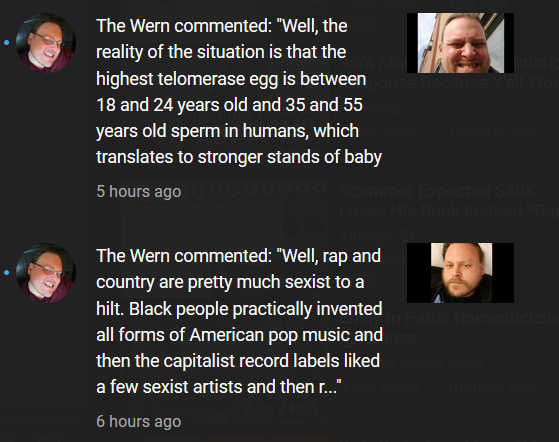559x442 pixels.
Task: Click the "5 hours ago" timestamp
Action: [x=139, y=191]
